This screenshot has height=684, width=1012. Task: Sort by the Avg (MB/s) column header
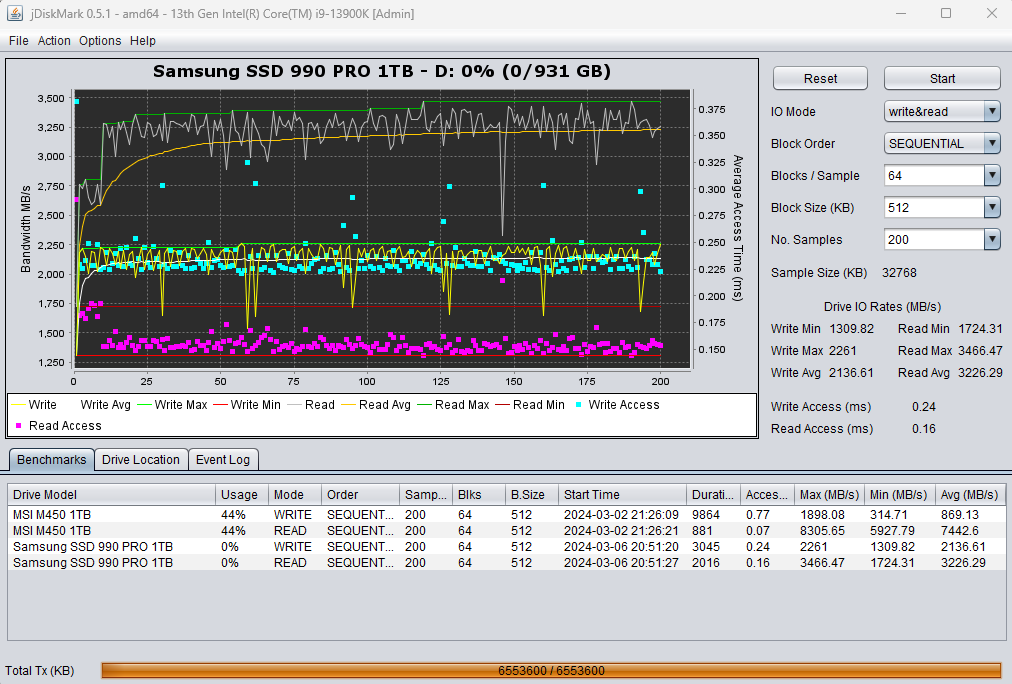coord(970,495)
